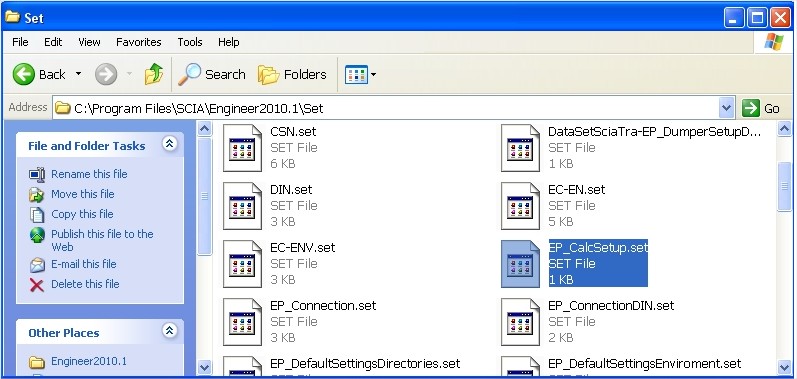Click the EC-EN.set file name
This screenshot has height=379, width=797.
pyautogui.click(x=577, y=190)
